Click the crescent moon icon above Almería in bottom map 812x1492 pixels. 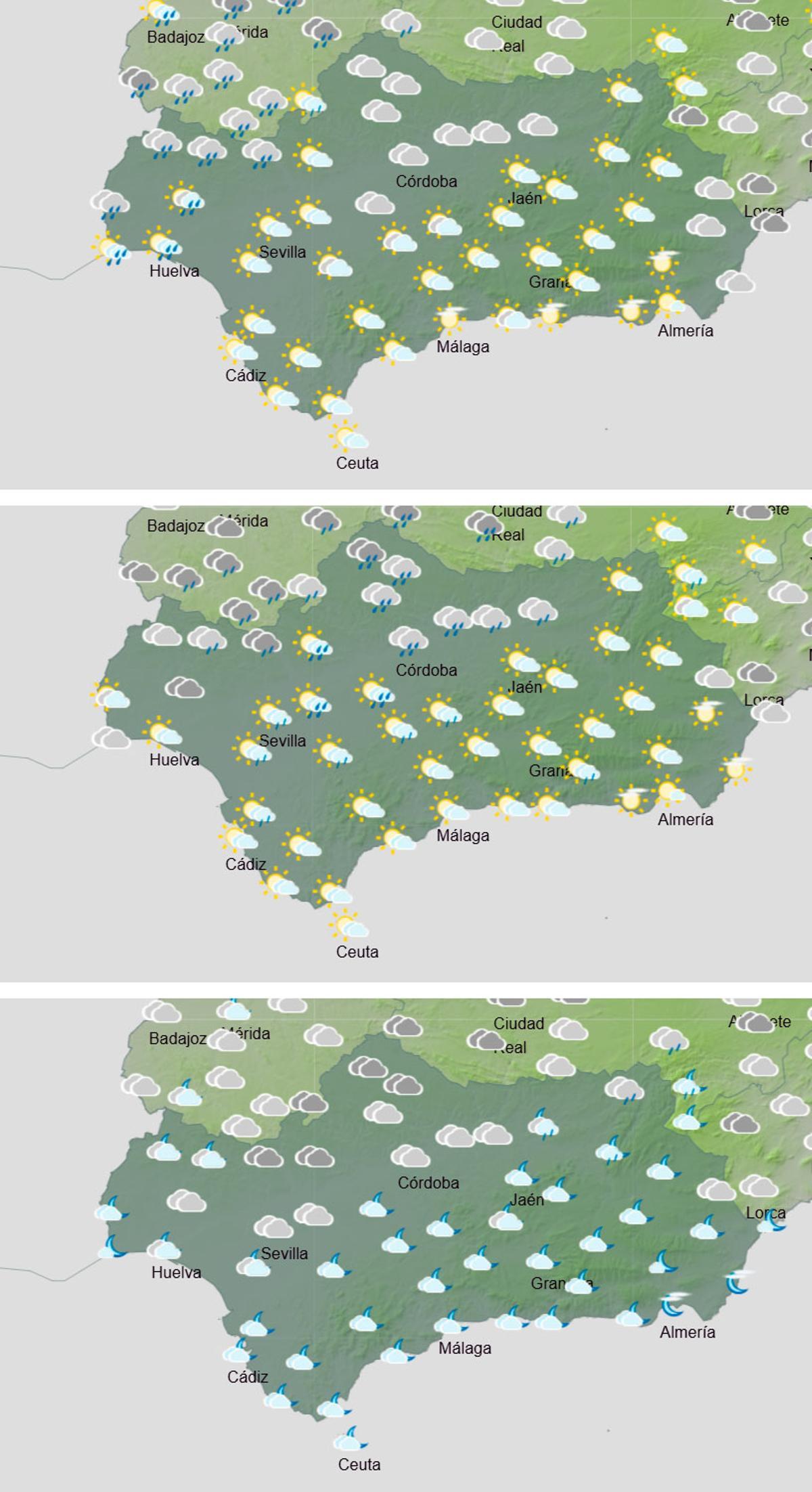tap(673, 1303)
